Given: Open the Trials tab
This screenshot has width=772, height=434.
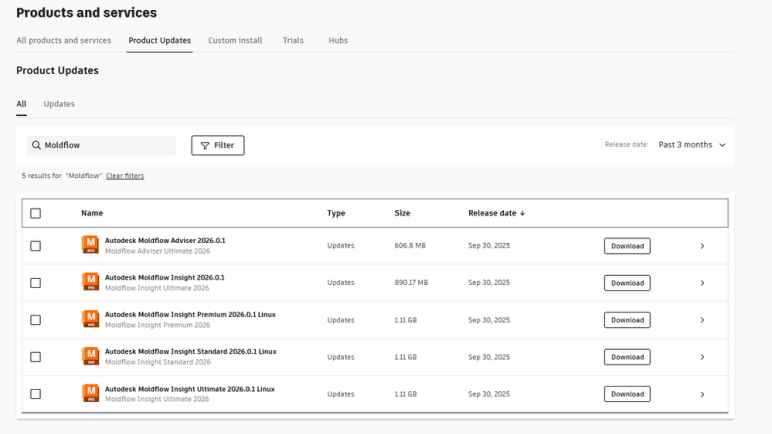Looking at the screenshot, I should pos(293,41).
